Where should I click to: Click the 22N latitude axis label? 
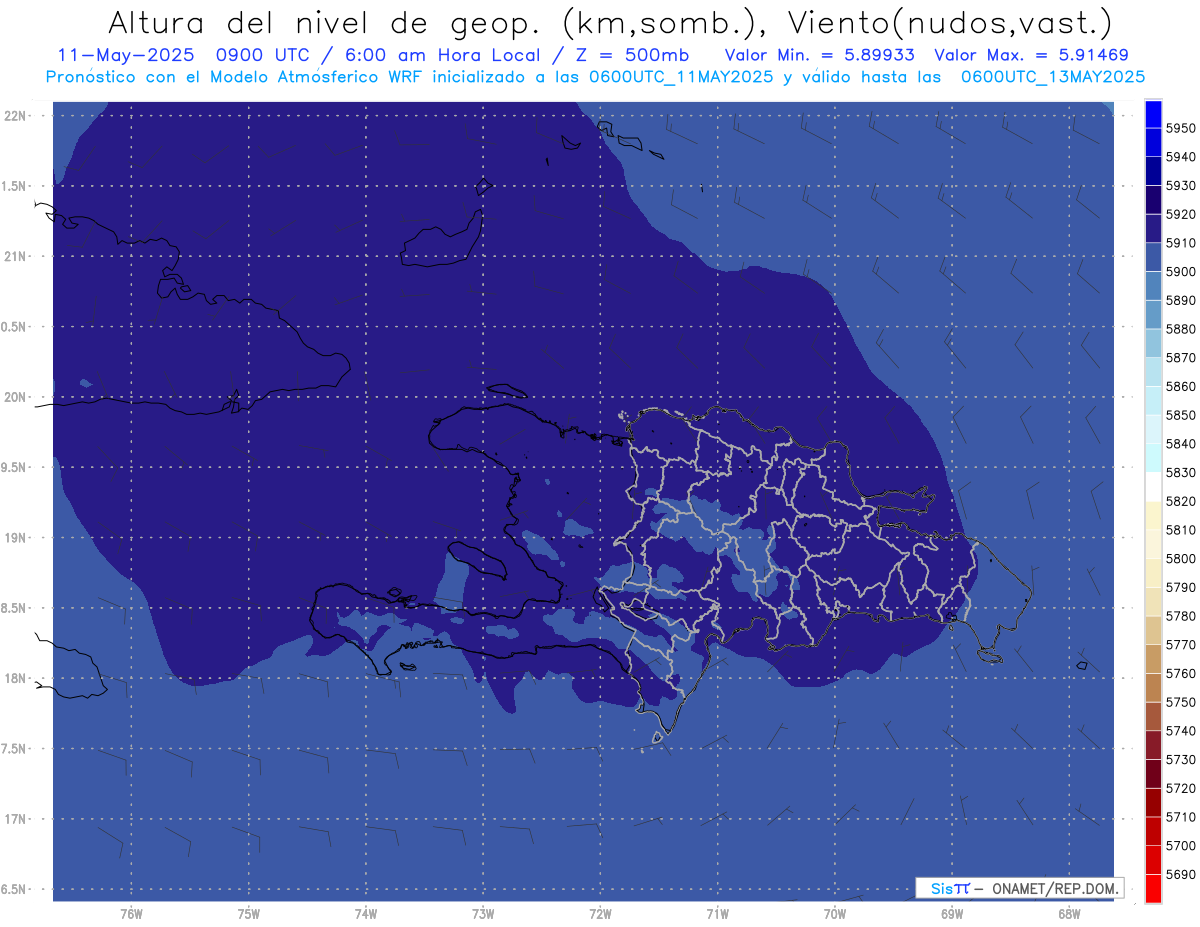tap(16, 116)
